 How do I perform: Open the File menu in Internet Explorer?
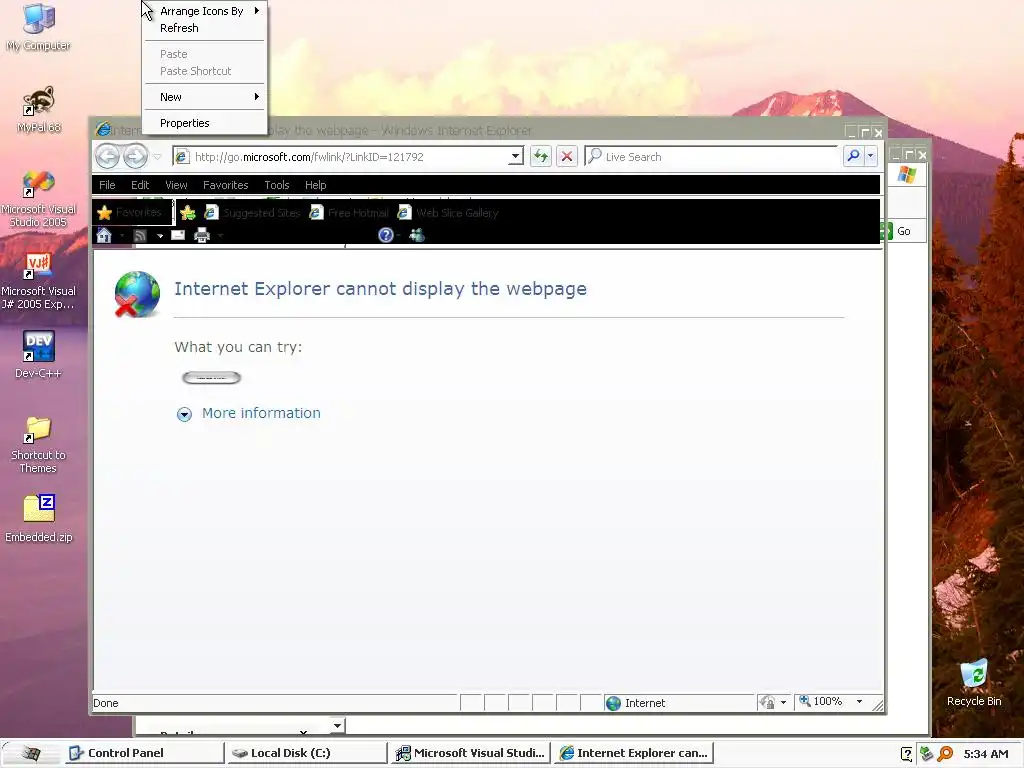point(107,185)
